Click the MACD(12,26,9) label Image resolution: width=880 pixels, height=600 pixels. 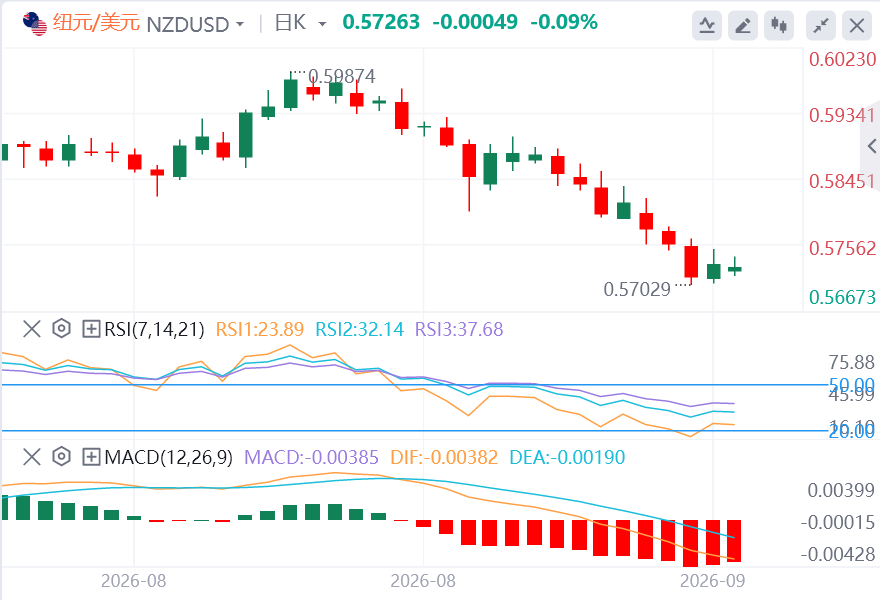(x=168, y=457)
